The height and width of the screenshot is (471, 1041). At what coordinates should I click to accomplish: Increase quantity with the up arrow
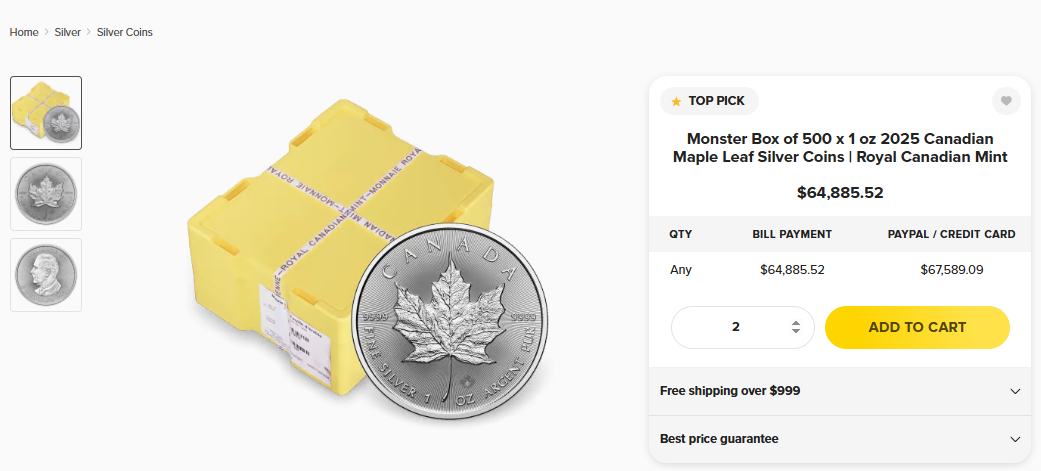(795, 322)
